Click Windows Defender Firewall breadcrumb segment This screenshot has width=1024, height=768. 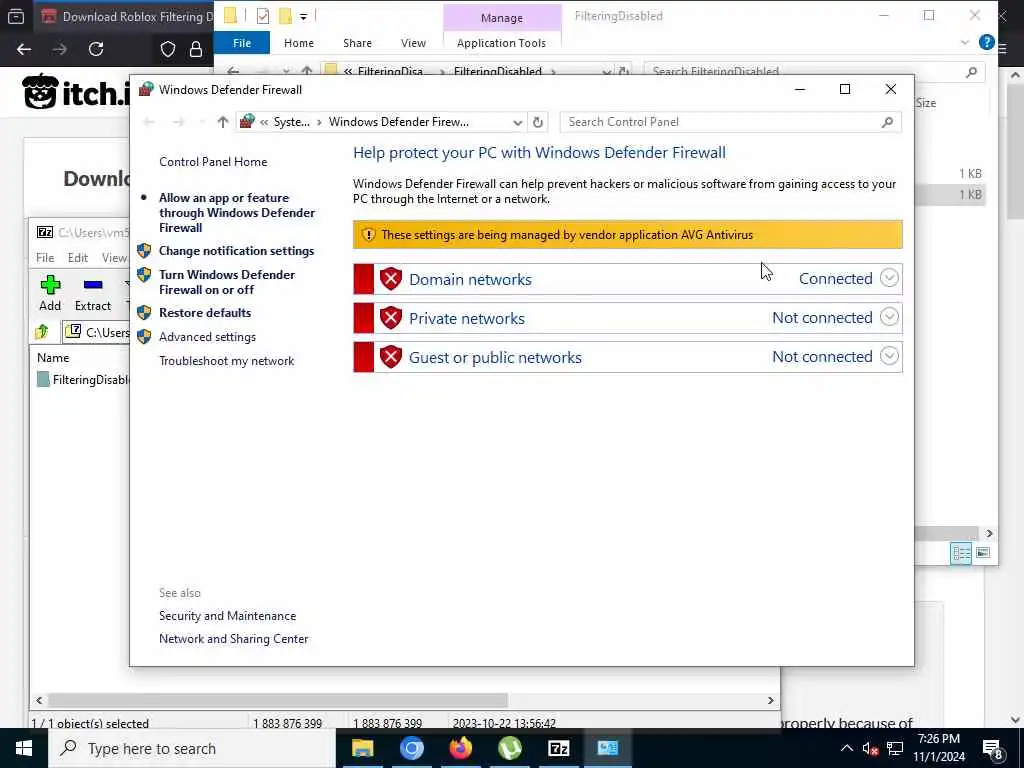click(398, 122)
